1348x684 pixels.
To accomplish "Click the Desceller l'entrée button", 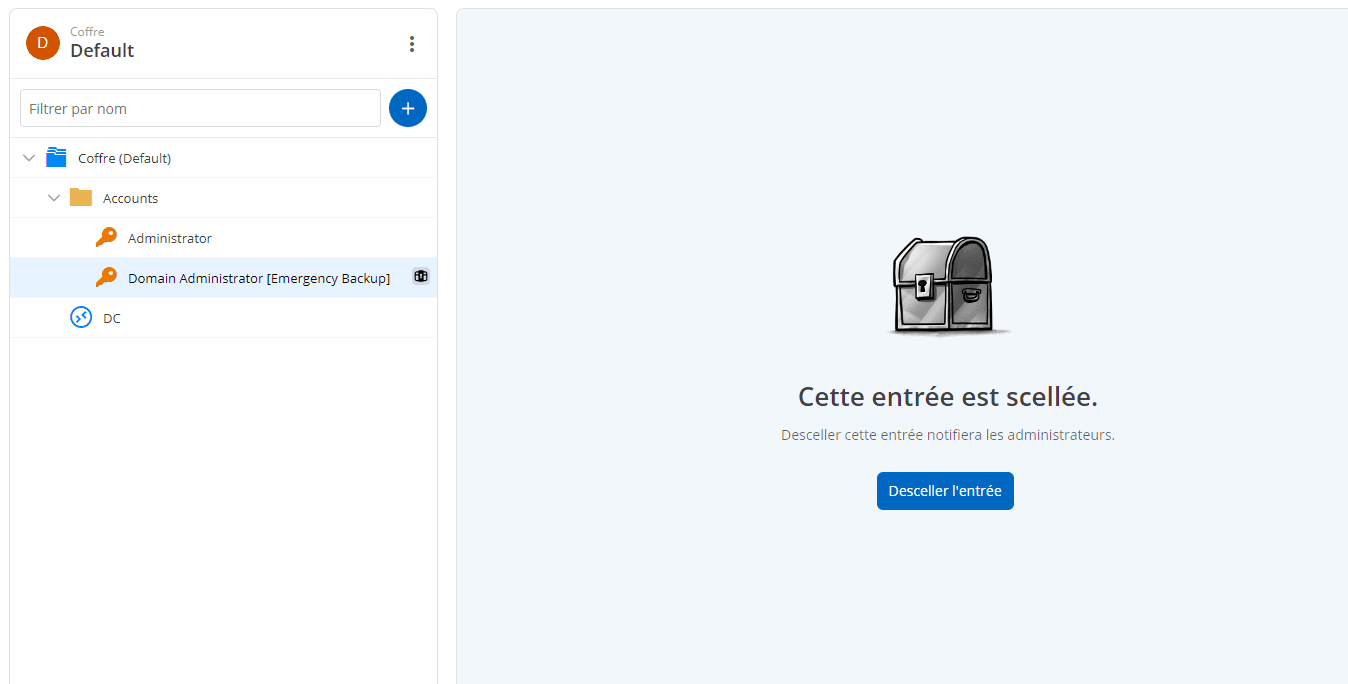I will (945, 490).
